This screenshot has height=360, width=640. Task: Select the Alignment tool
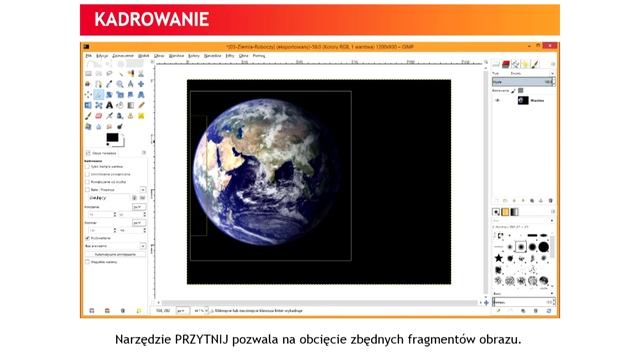(88, 95)
